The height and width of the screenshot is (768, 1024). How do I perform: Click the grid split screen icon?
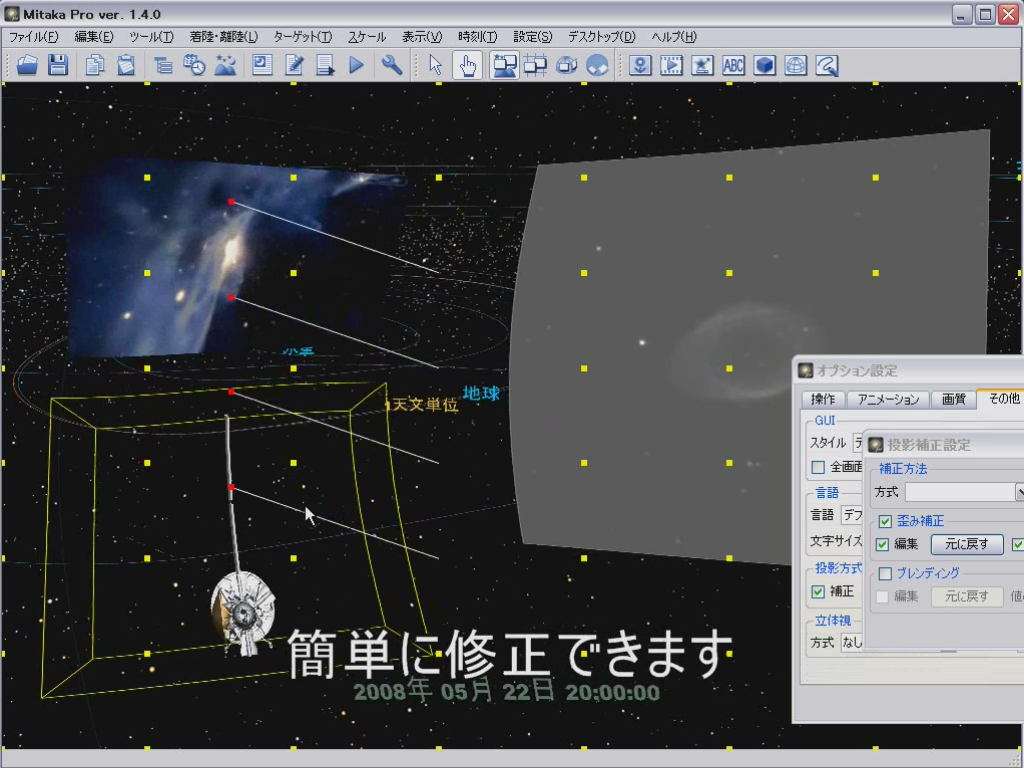point(536,65)
